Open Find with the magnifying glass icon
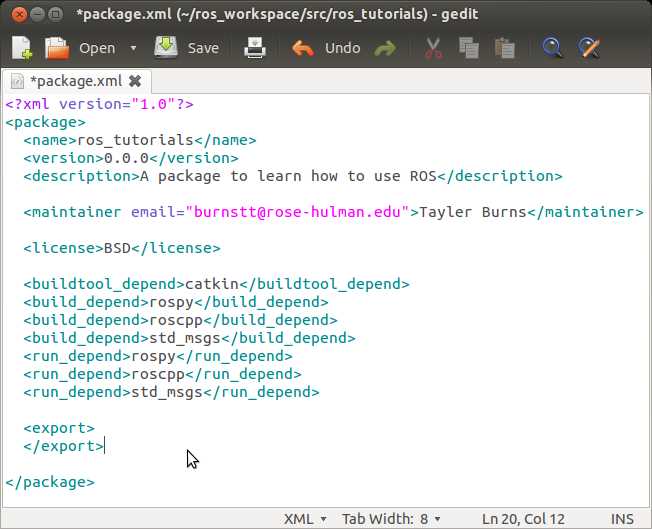Image resolution: width=652 pixels, height=529 pixels. pyautogui.click(x=553, y=48)
